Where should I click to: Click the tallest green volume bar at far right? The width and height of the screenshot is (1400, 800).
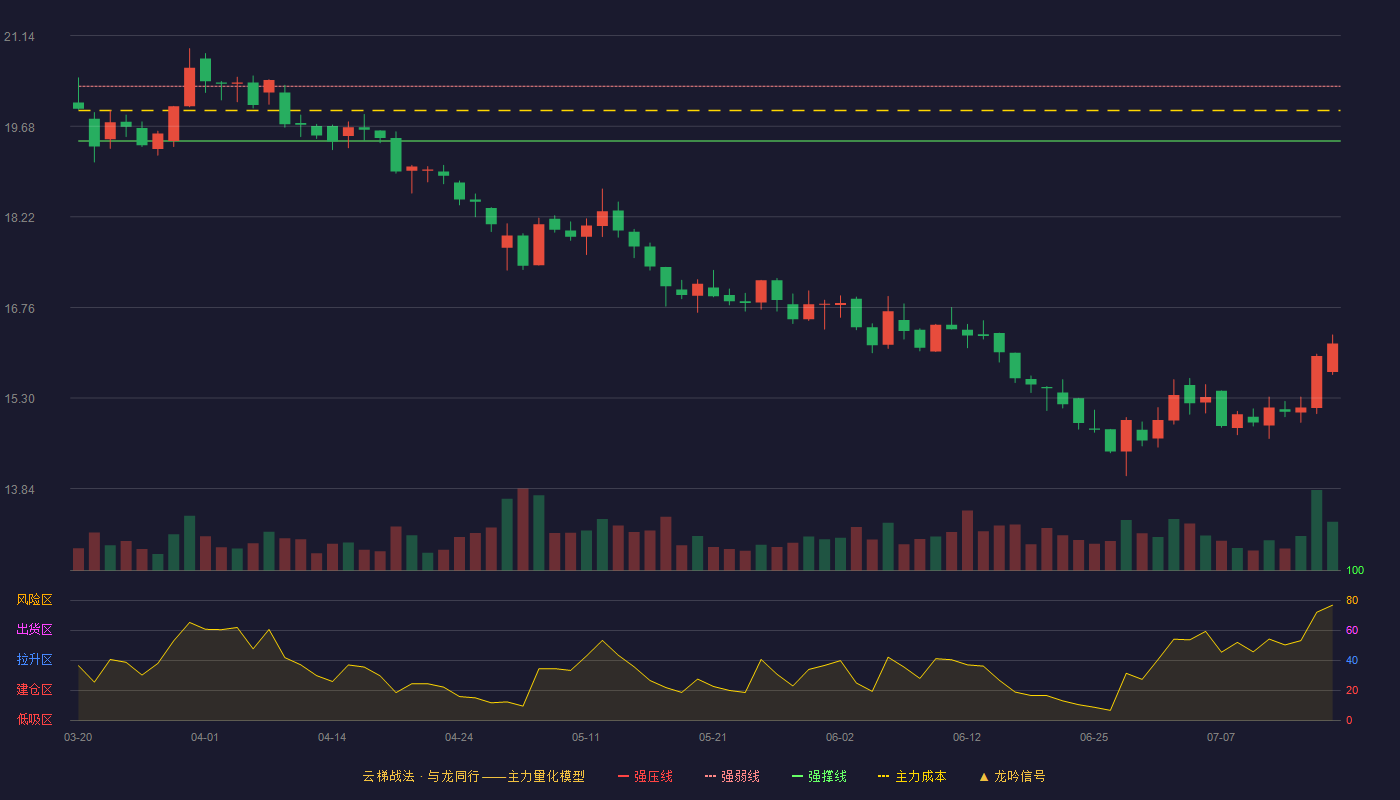[x=1317, y=530]
